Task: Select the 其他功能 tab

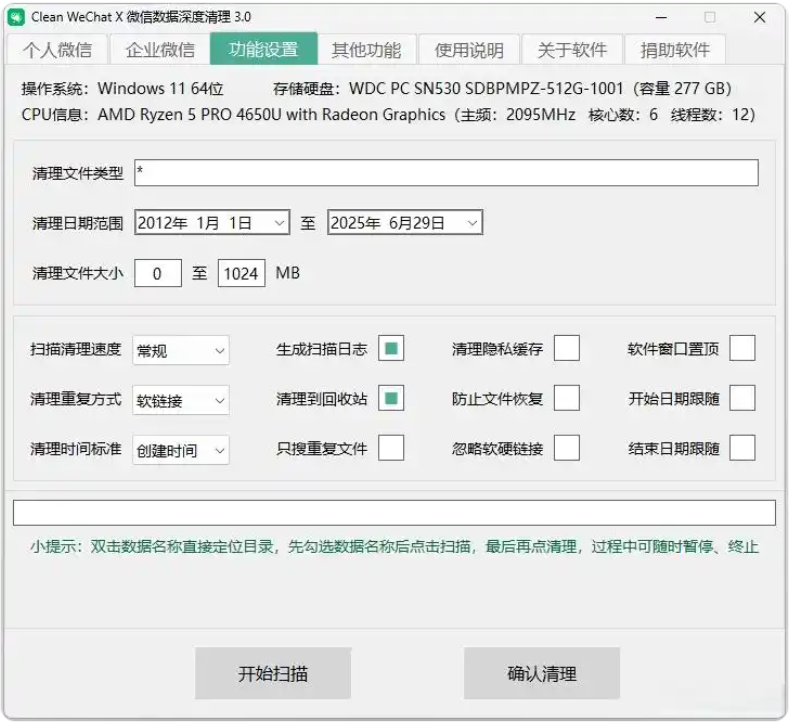Action: click(x=366, y=50)
